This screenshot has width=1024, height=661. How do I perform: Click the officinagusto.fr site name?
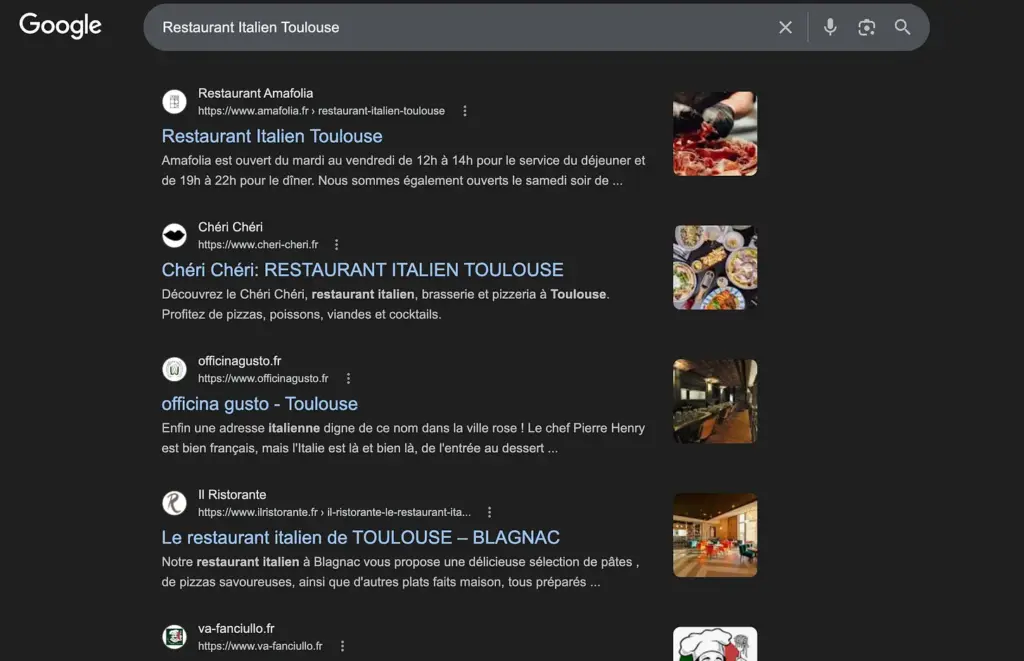[240, 361]
